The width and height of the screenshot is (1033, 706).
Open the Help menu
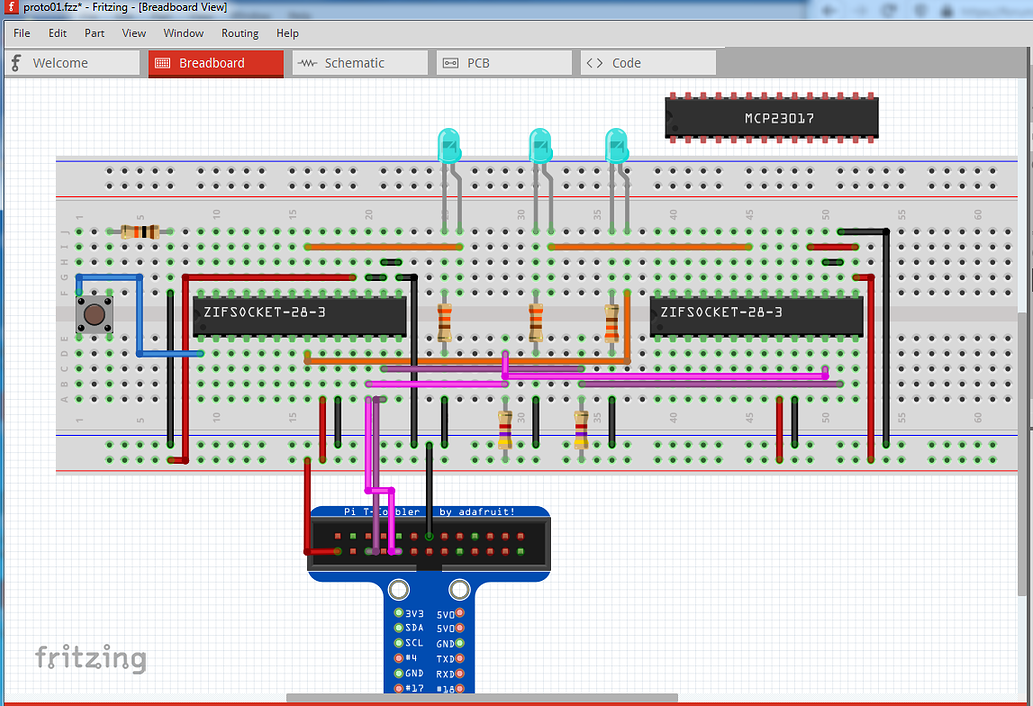[287, 33]
